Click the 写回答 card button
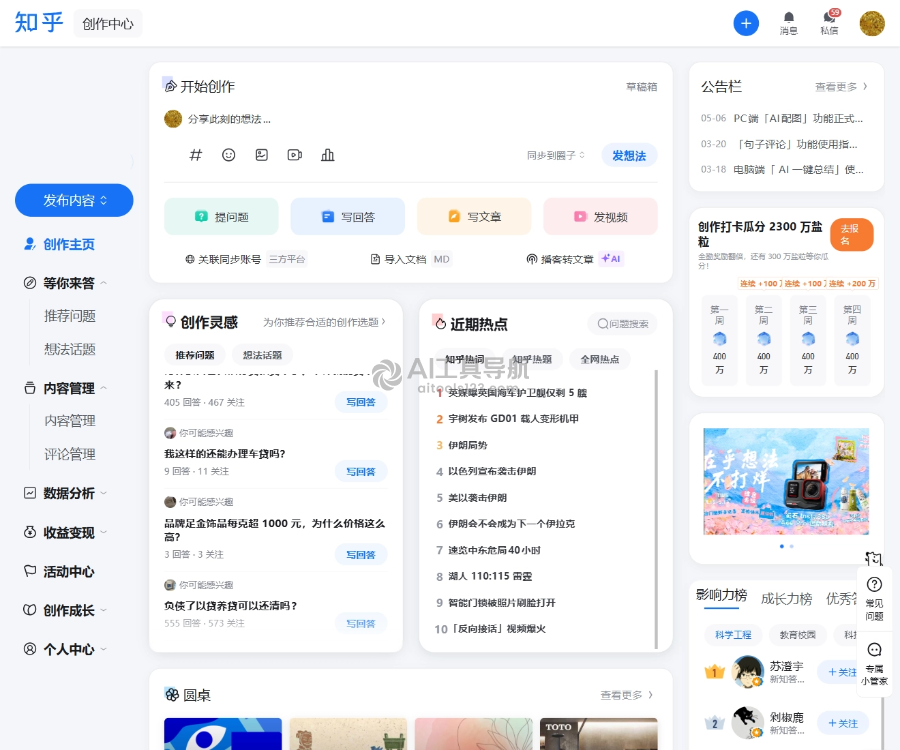The height and width of the screenshot is (750, 900). pyautogui.click(x=347, y=216)
